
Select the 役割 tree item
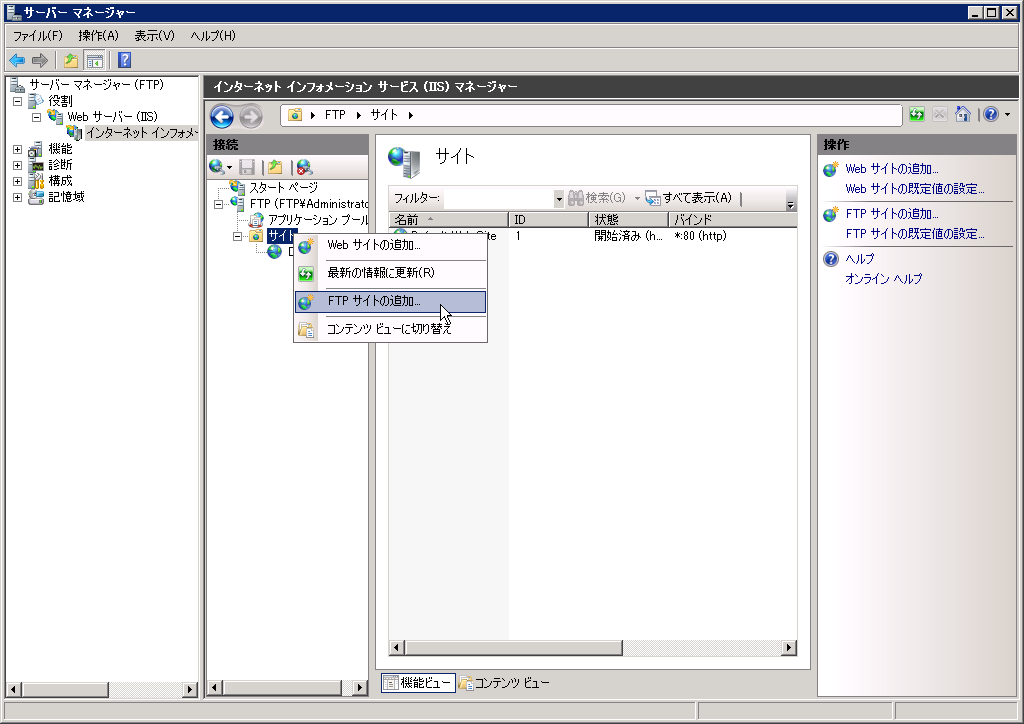click(x=60, y=101)
